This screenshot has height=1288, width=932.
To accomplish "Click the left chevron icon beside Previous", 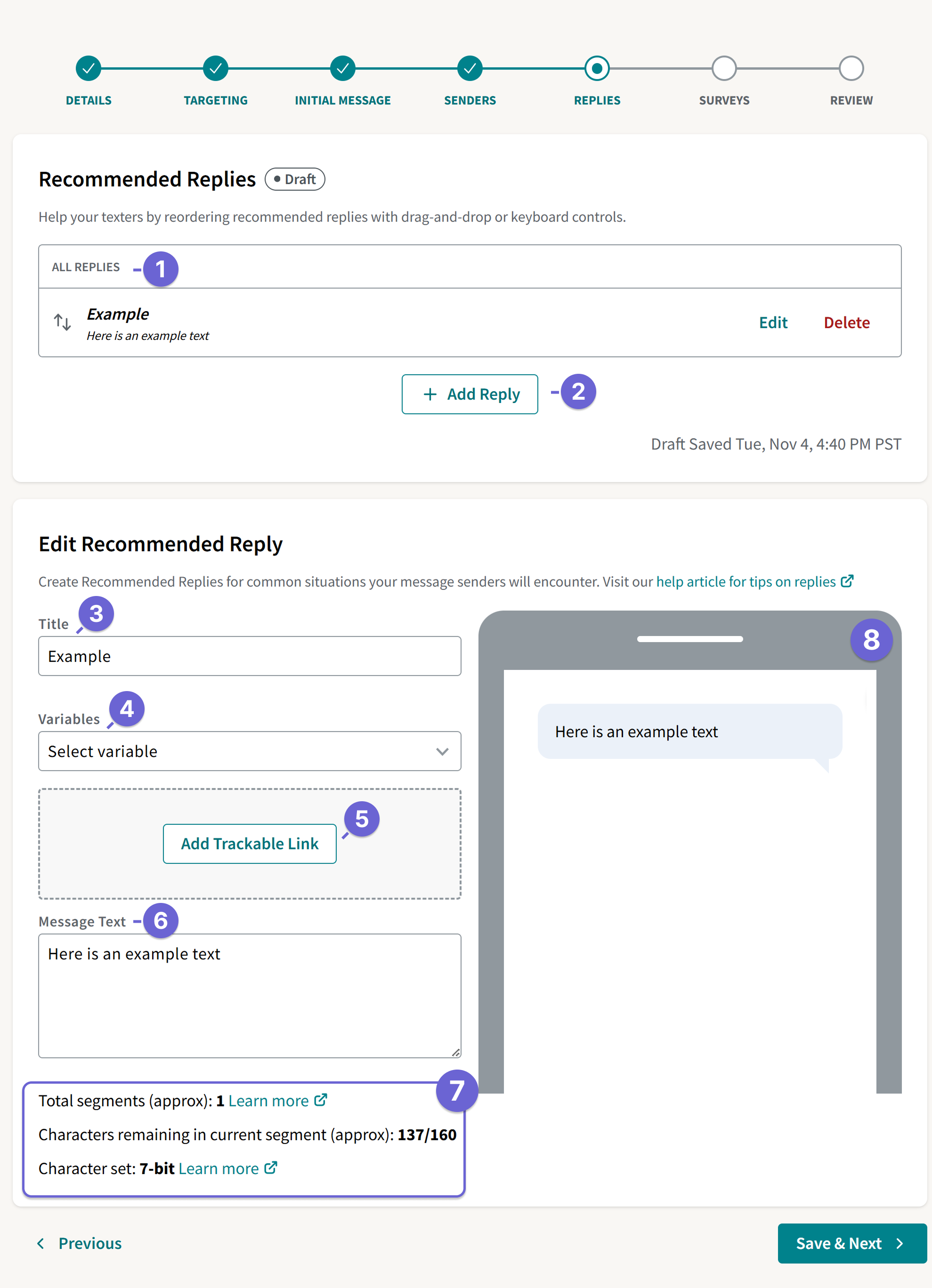I will coord(41,1243).
